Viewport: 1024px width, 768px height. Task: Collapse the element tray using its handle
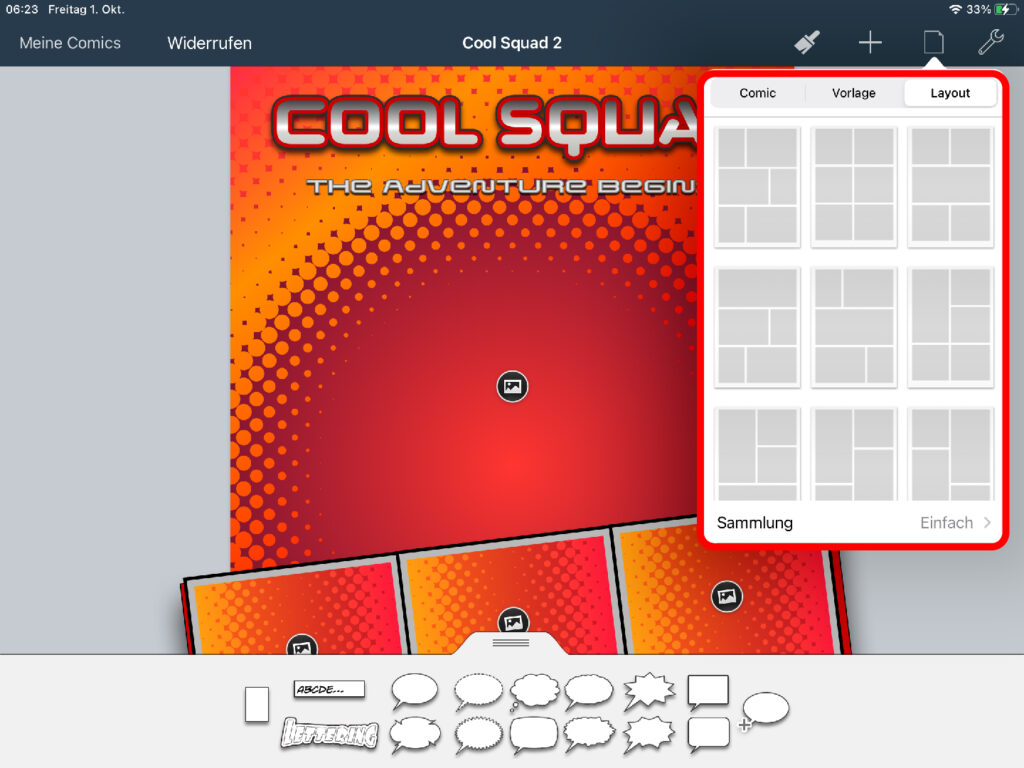click(x=511, y=643)
